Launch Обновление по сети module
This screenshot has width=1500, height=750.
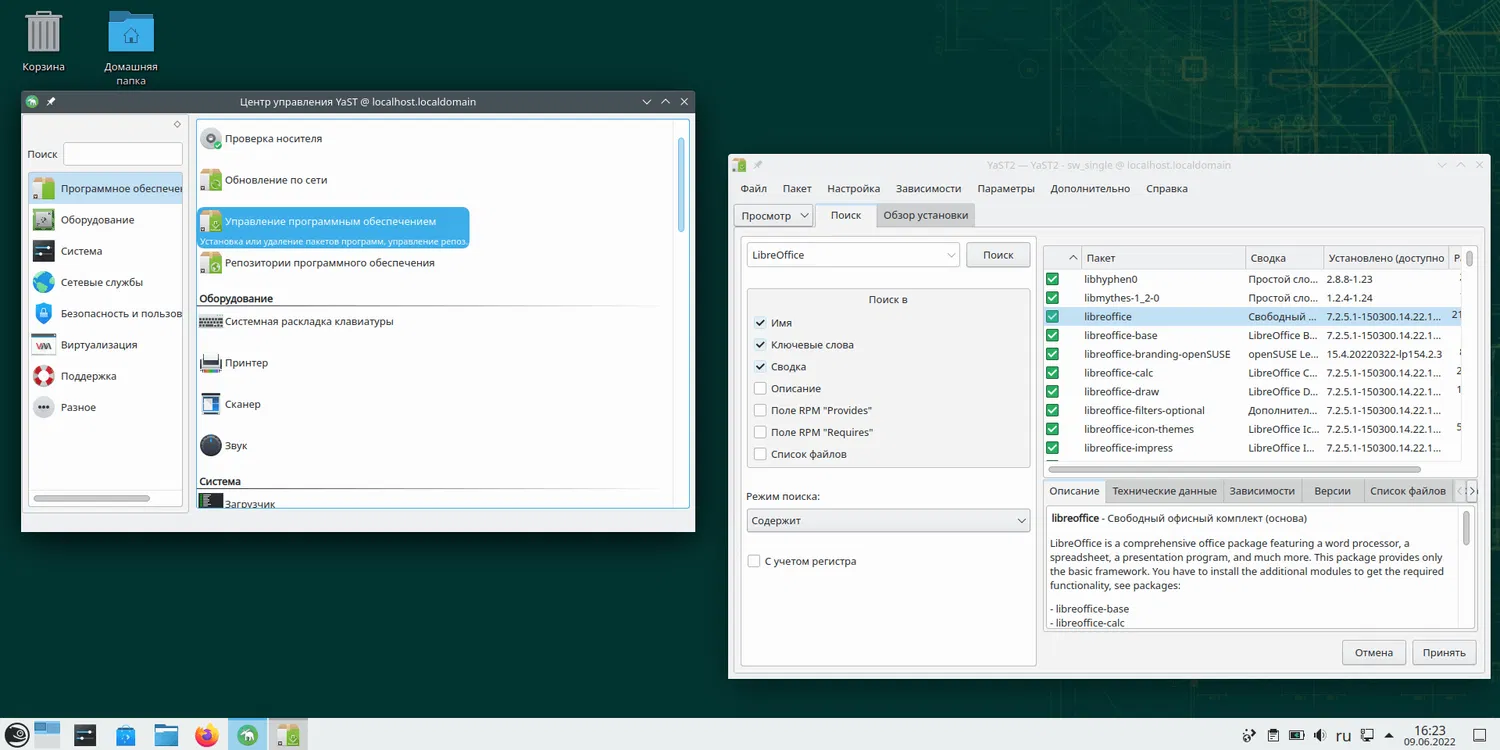click(x=264, y=180)
